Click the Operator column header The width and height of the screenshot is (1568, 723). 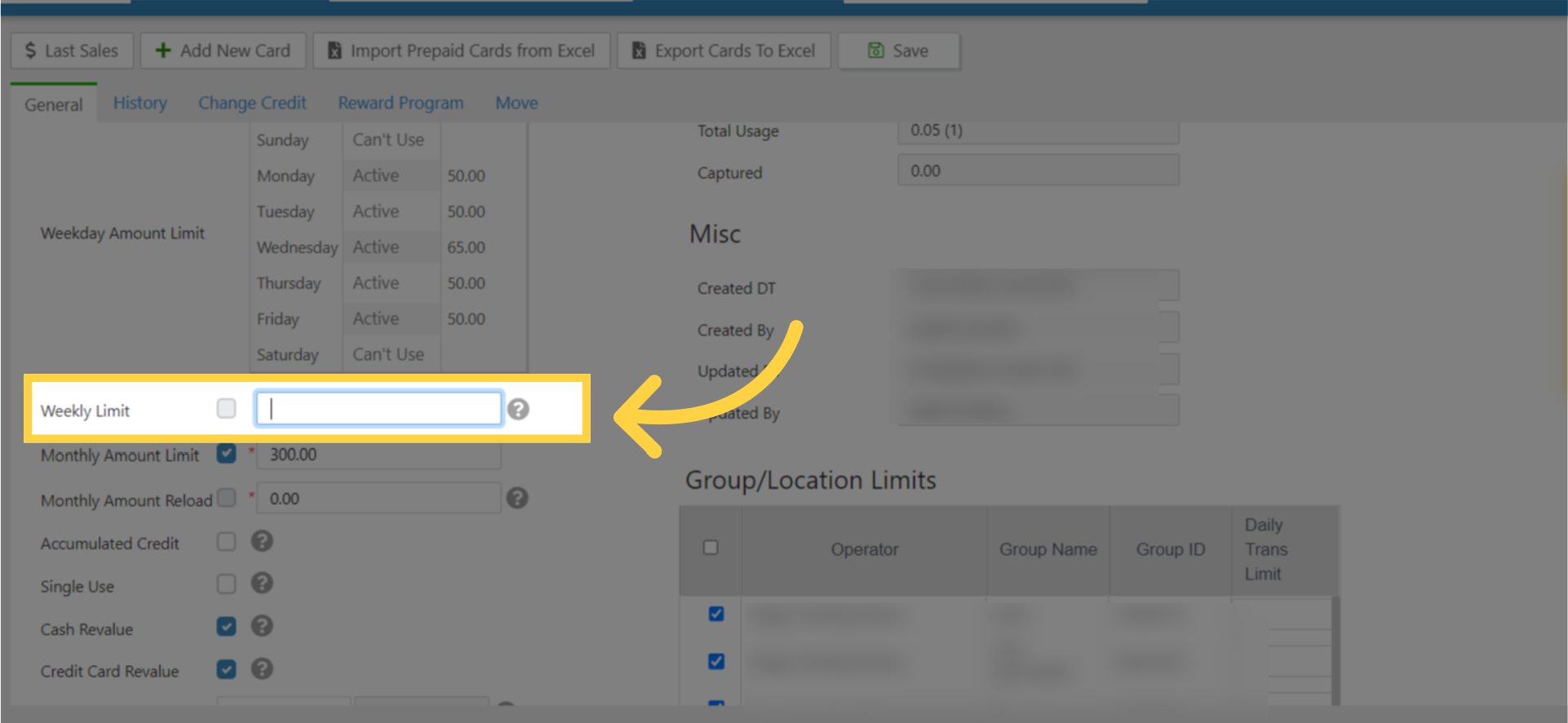[865, 549]
